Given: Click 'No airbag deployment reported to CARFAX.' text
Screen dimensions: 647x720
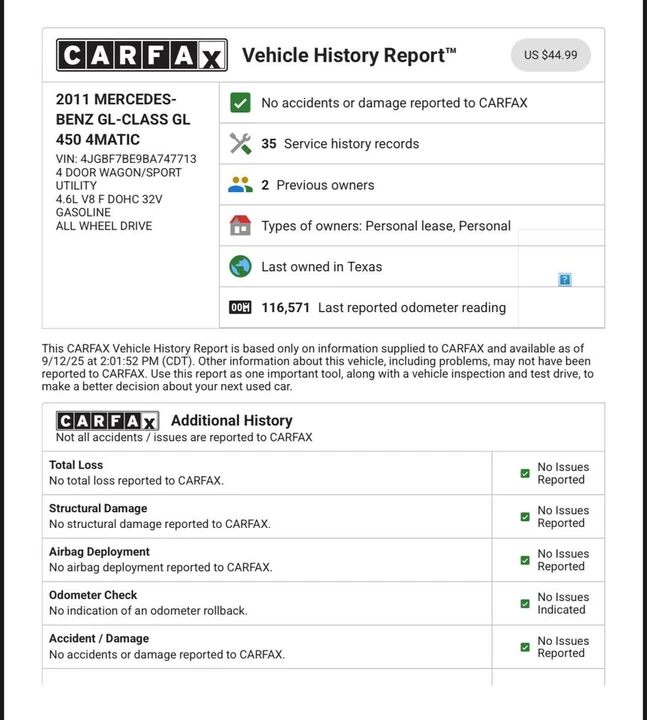Looking at the screenshot, I should click(x=161, y=567).
